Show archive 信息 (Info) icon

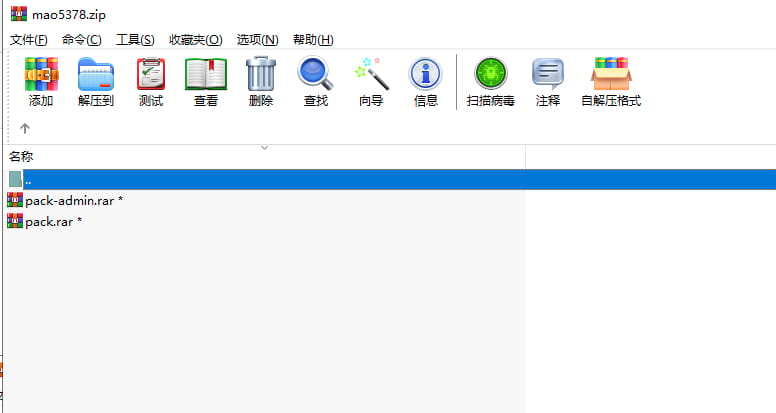425,74
